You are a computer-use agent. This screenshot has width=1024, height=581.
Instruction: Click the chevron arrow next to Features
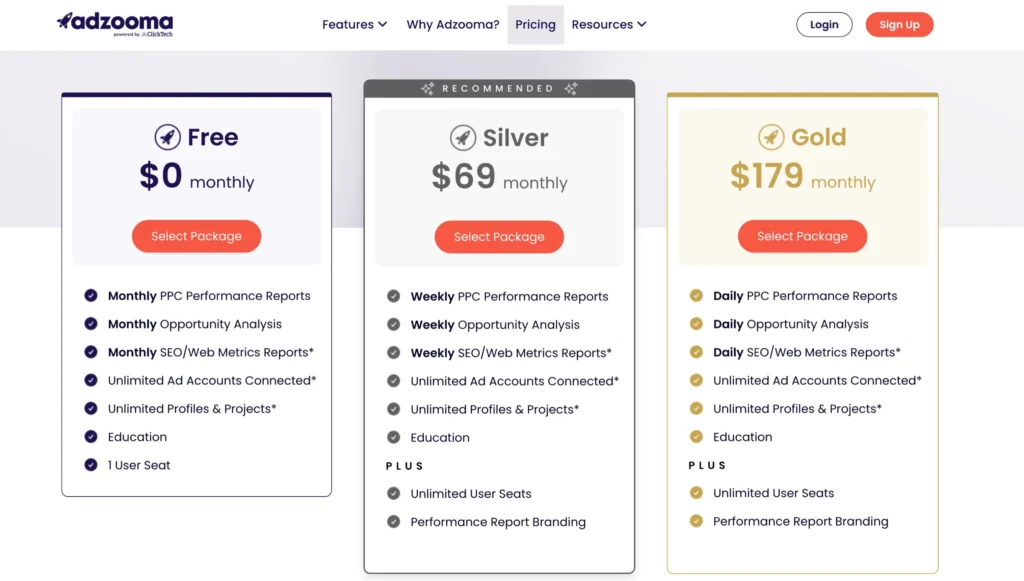click(x=382, y=25)
